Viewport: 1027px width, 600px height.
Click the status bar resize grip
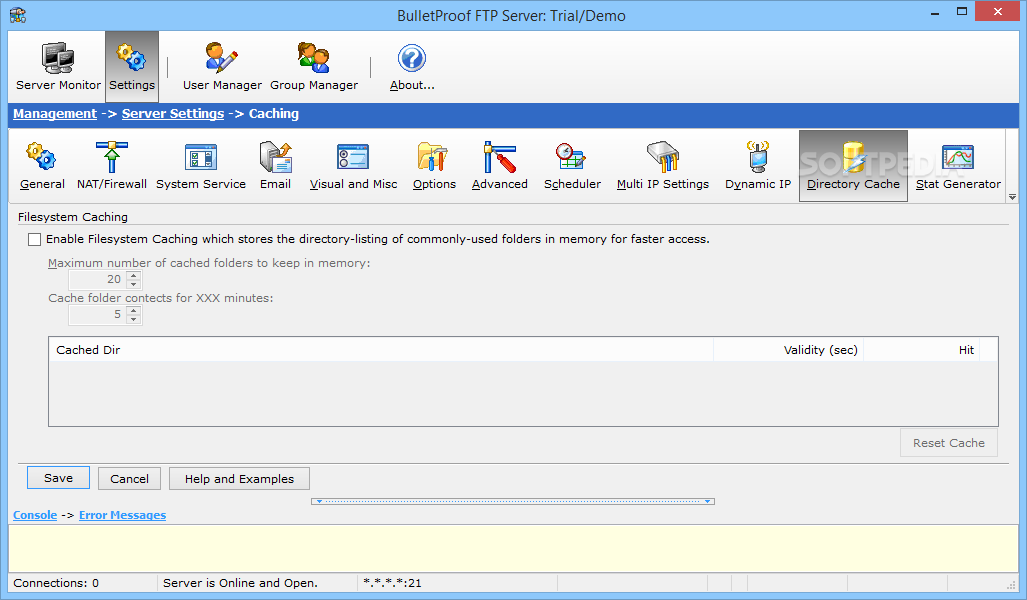[x=1011, y=584]
